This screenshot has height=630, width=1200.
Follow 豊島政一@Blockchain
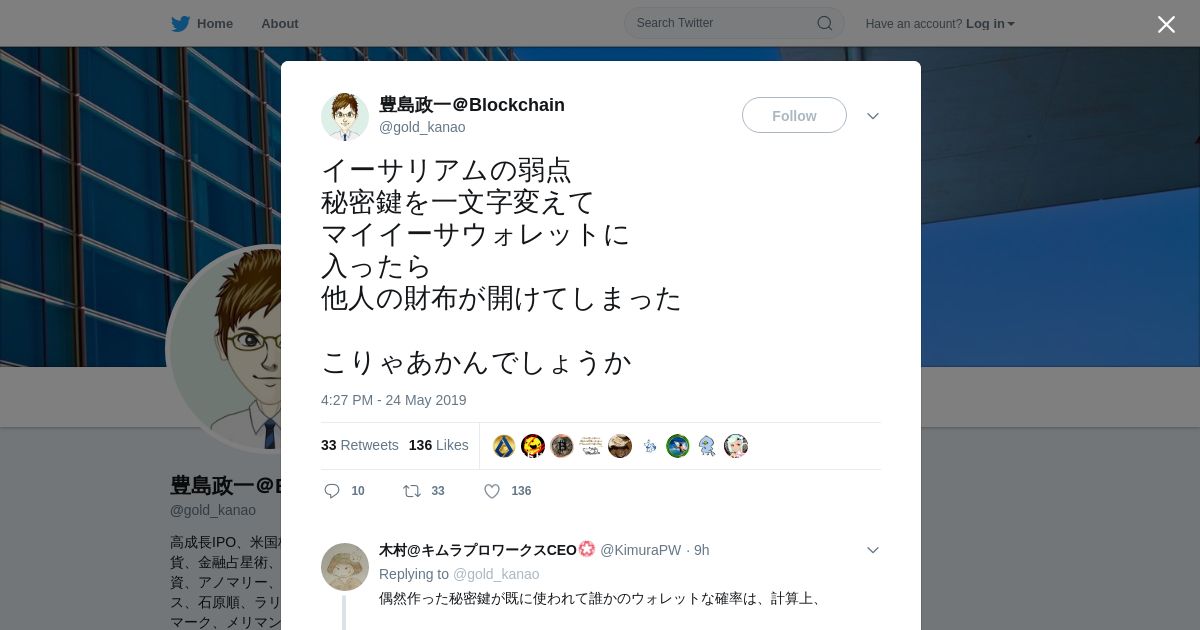coord(794,115)
